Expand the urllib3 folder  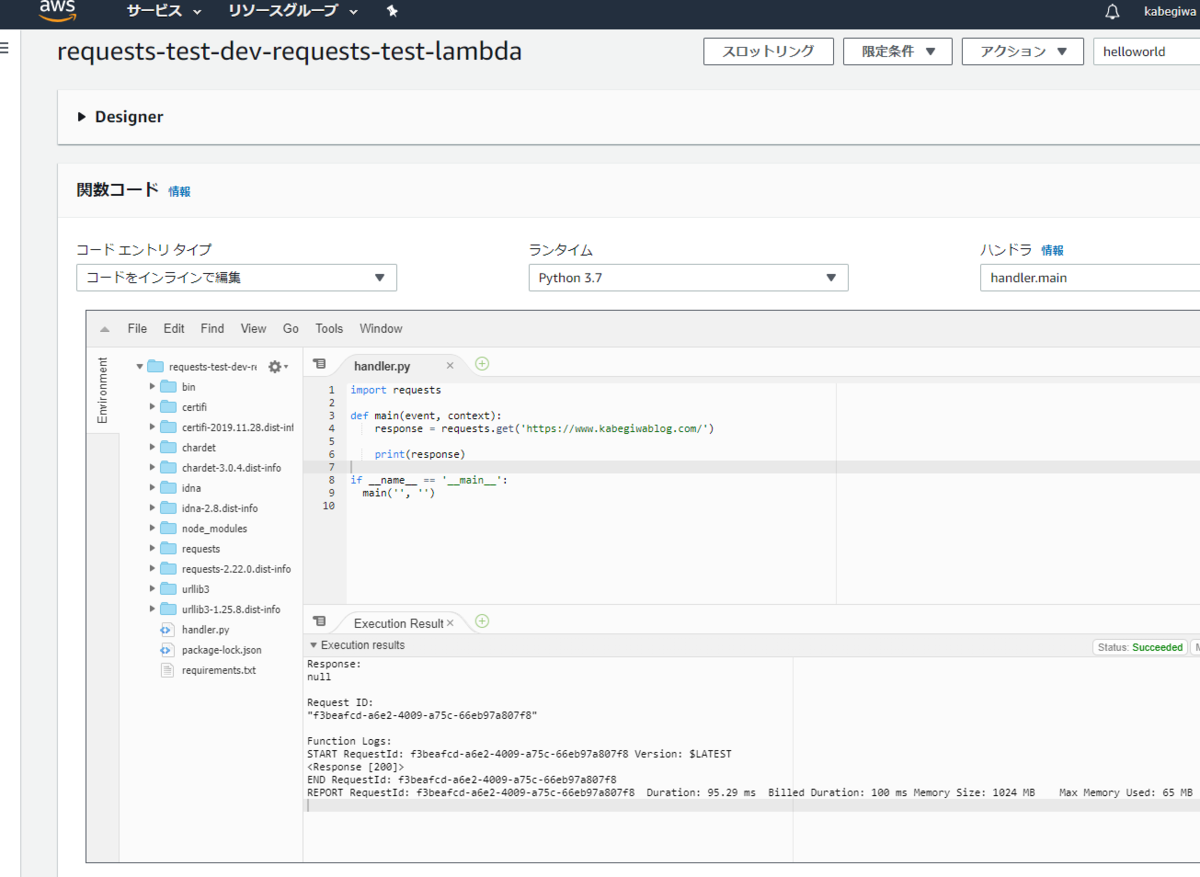[152, 589]
